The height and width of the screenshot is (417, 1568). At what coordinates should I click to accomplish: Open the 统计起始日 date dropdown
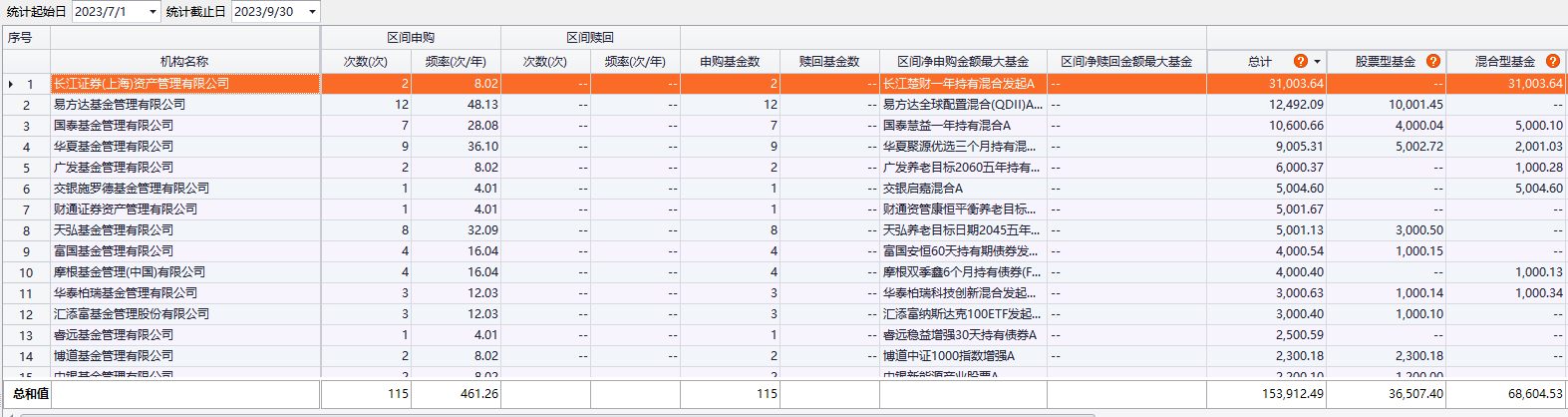point(153,12)
